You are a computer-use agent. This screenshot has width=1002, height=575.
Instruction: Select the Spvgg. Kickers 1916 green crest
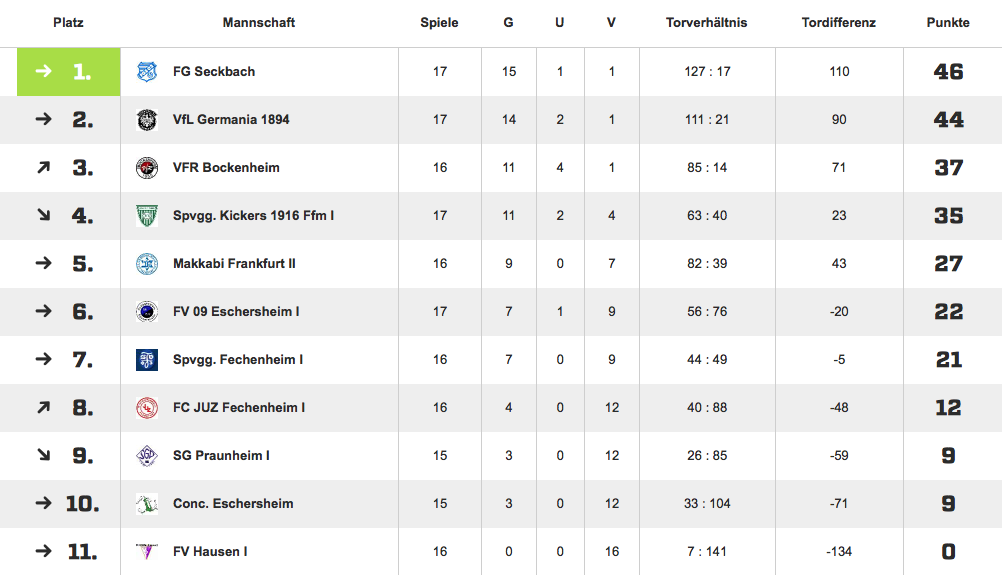147,215
